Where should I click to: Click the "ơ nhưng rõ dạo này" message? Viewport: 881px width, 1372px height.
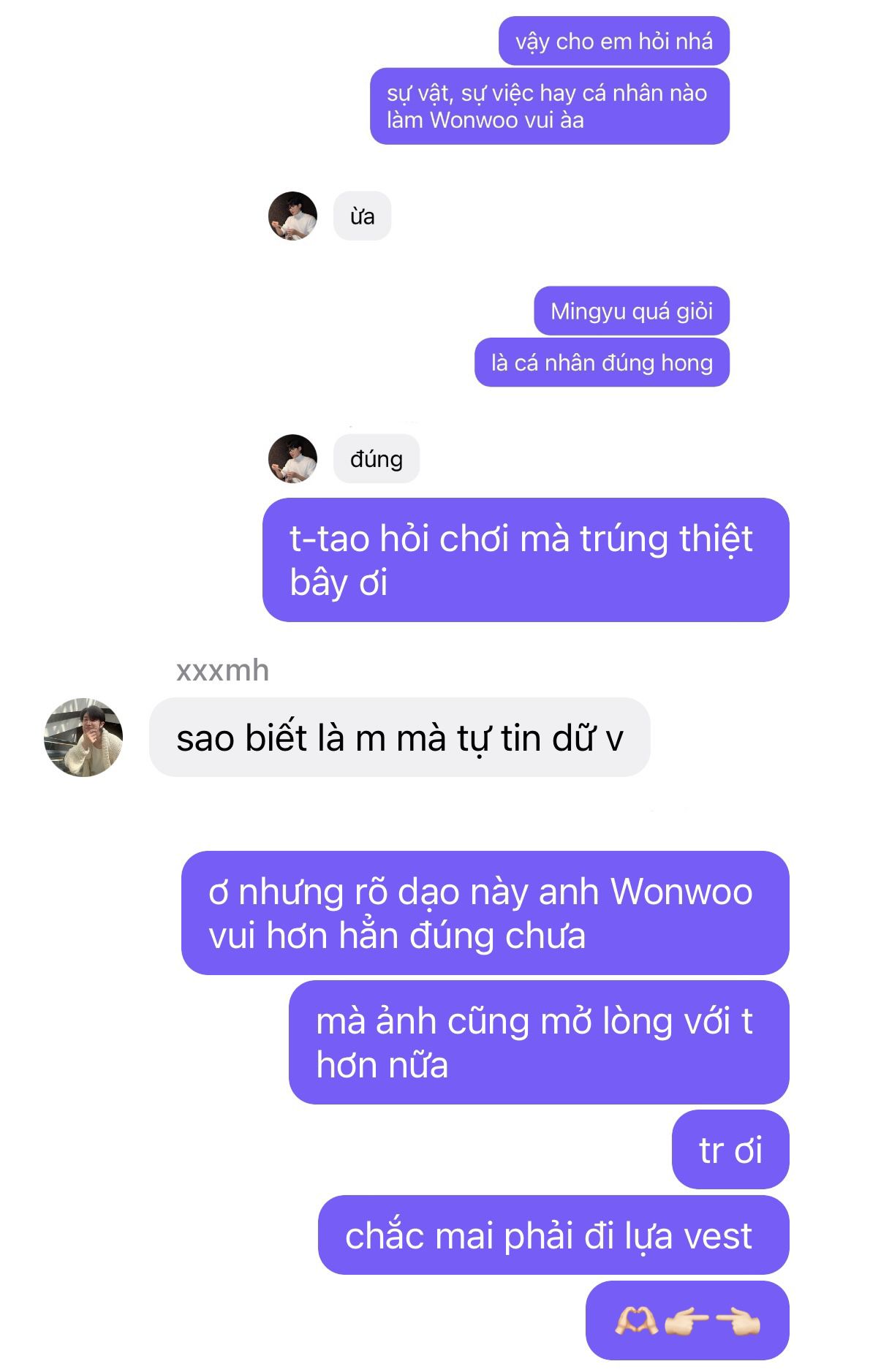point(485,912)
